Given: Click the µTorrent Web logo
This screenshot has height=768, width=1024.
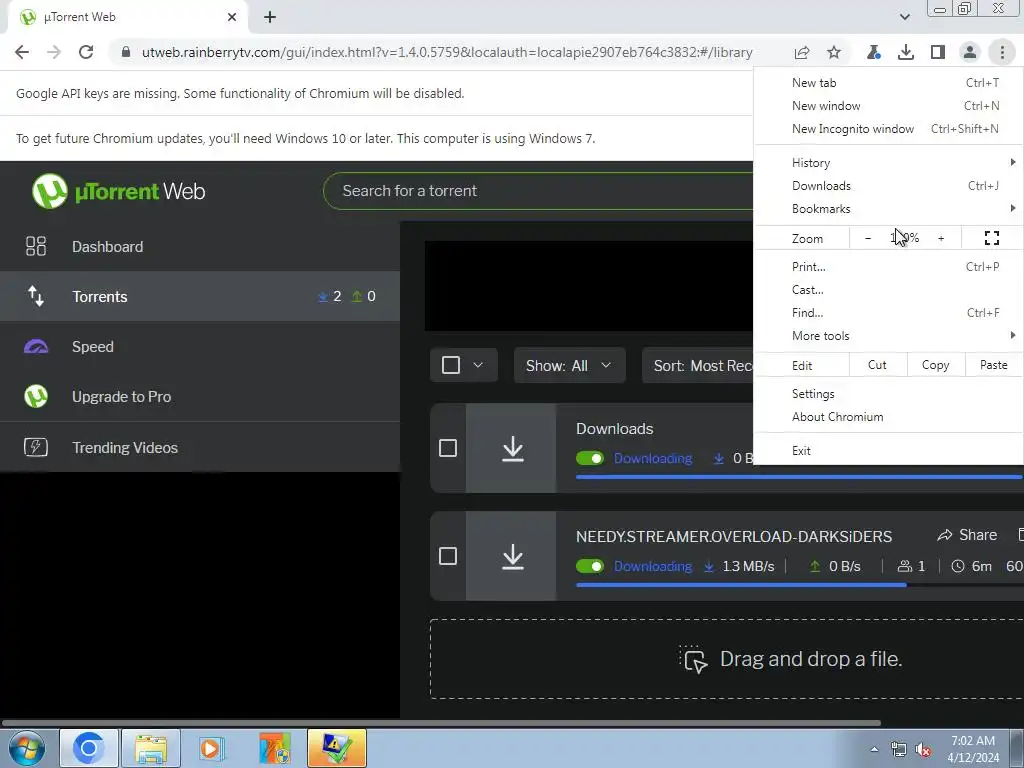Looking at the screenshot, I should (118, 191).
